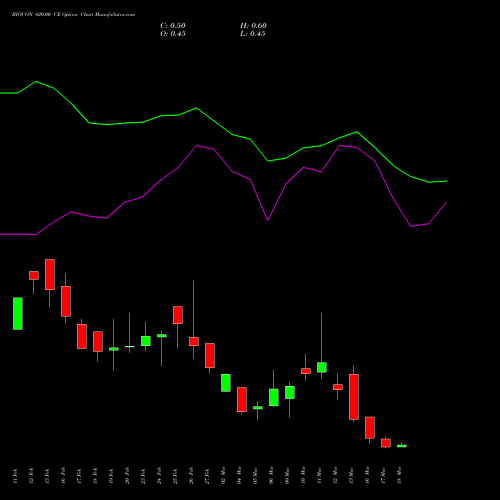Click the 02 Mar date label
This screenshot has height=500, width=500.
[x=224, y=476]
